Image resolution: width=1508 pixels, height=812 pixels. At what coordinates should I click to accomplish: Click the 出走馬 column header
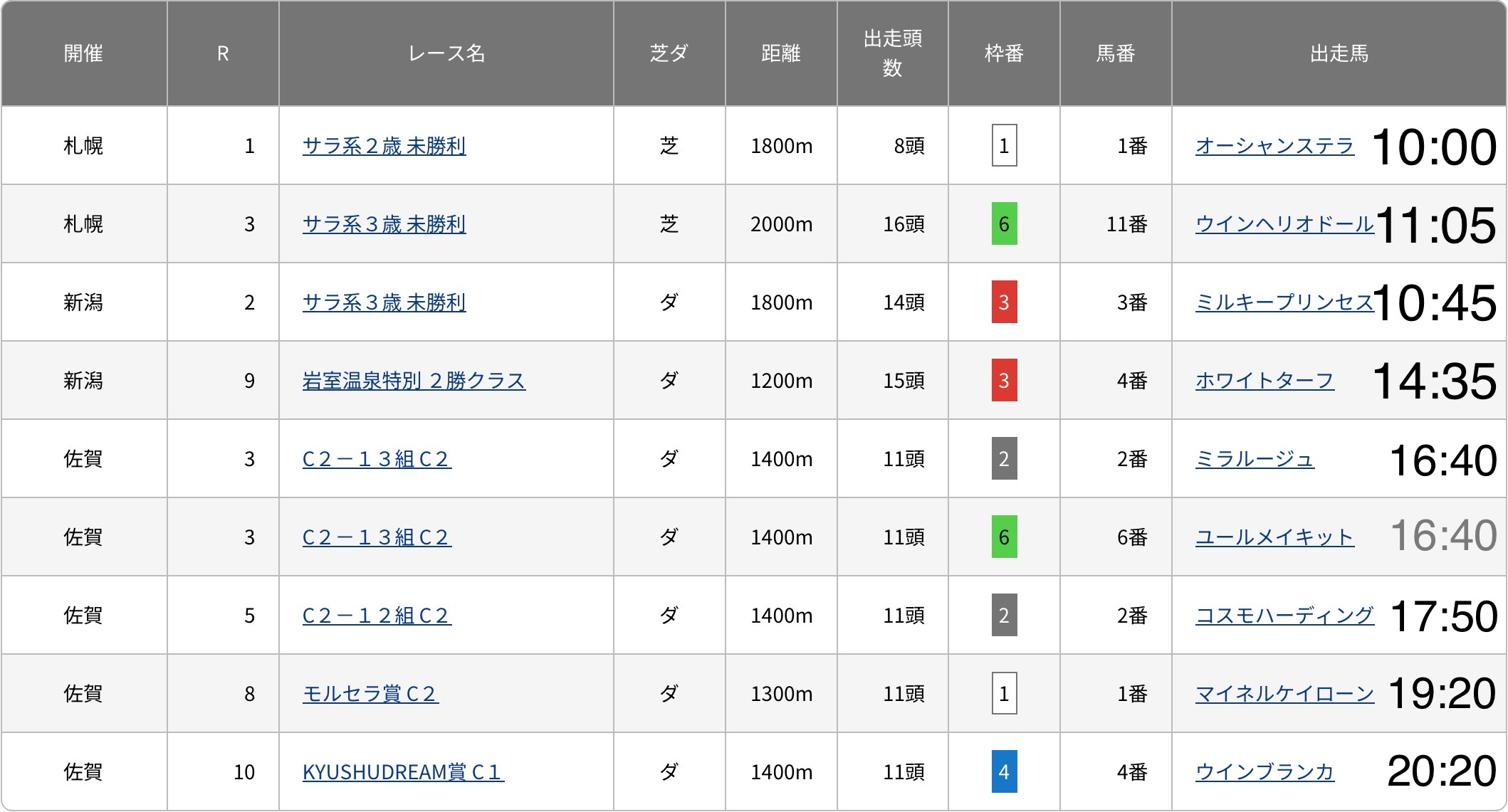click(x=1339, y=53)
